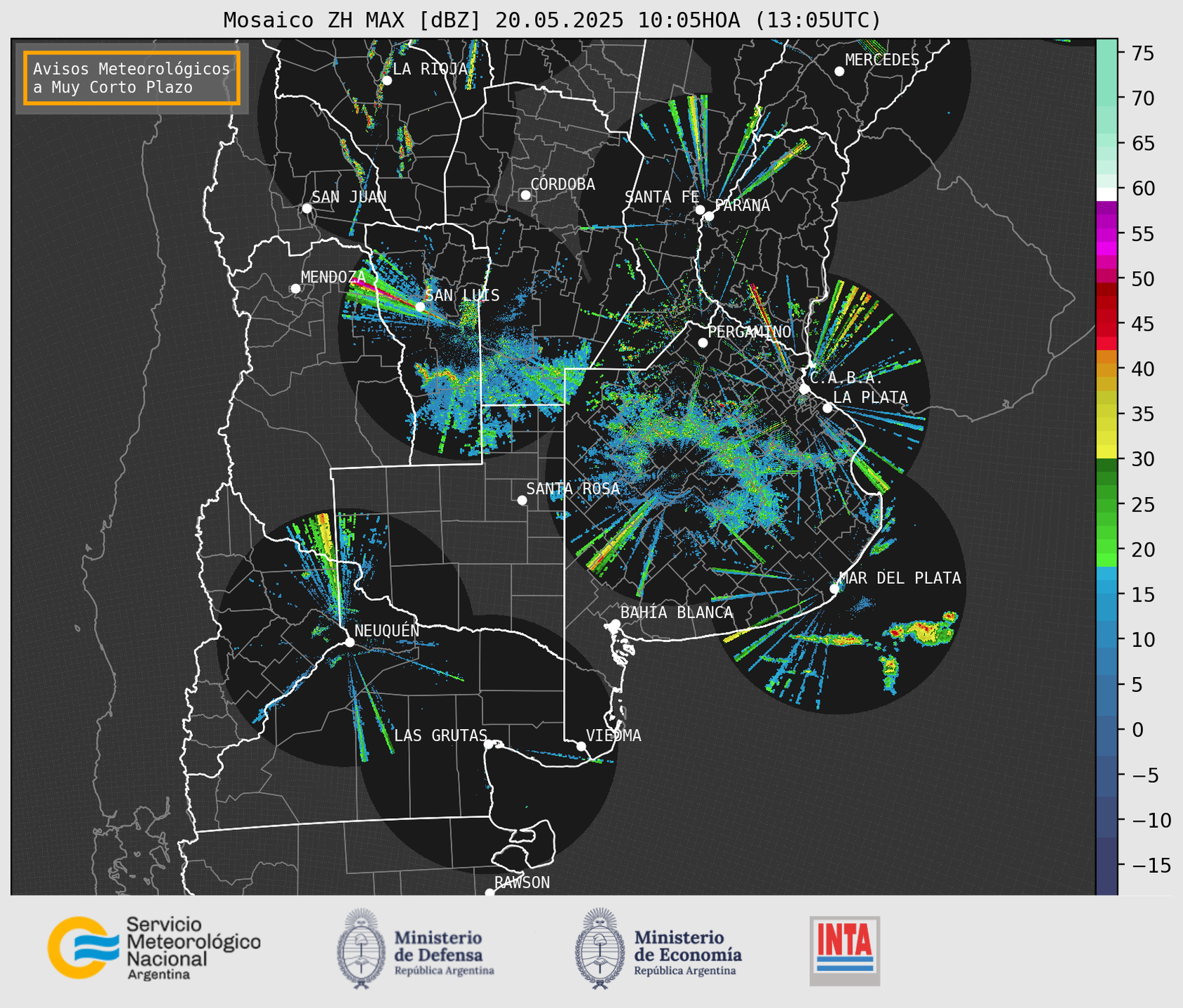1183x1008 pixels.
Task: Click the Santa Rosa city marker dot
Action: click(522, 500)
